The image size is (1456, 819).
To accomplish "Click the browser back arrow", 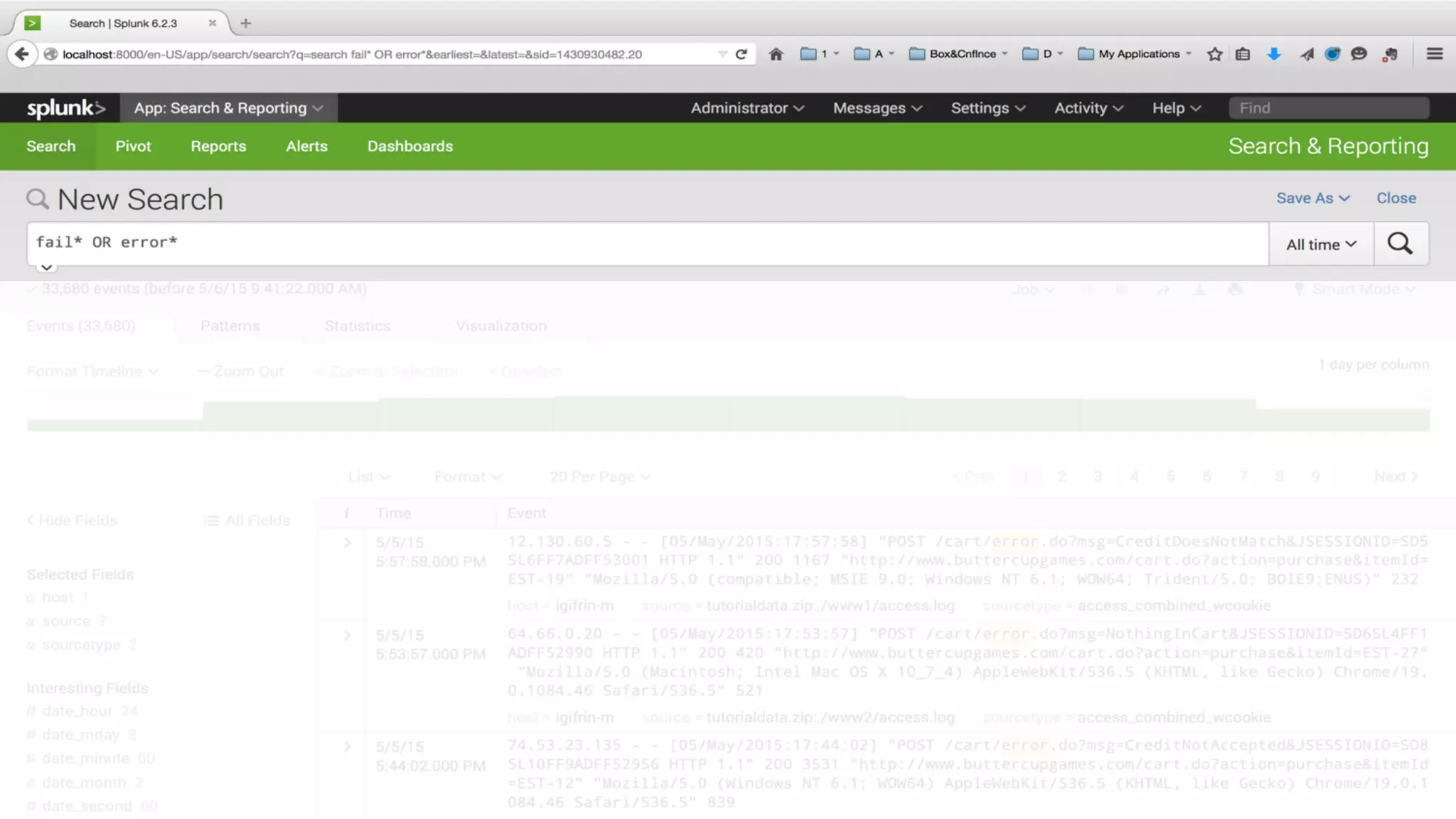I will click(22, 54).
